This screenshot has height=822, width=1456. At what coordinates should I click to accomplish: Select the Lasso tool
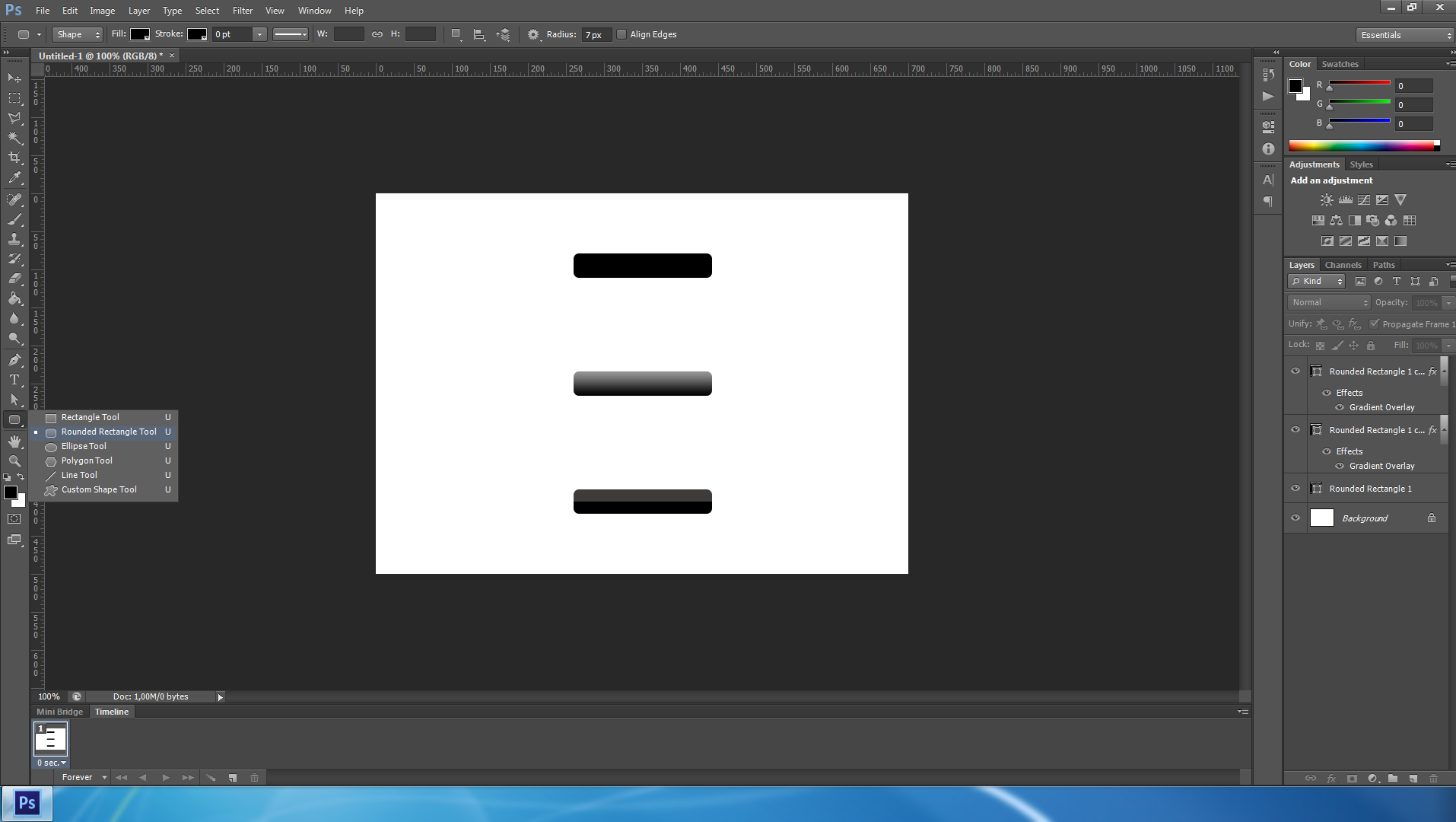pyautogui.click(x=14, y=118)
